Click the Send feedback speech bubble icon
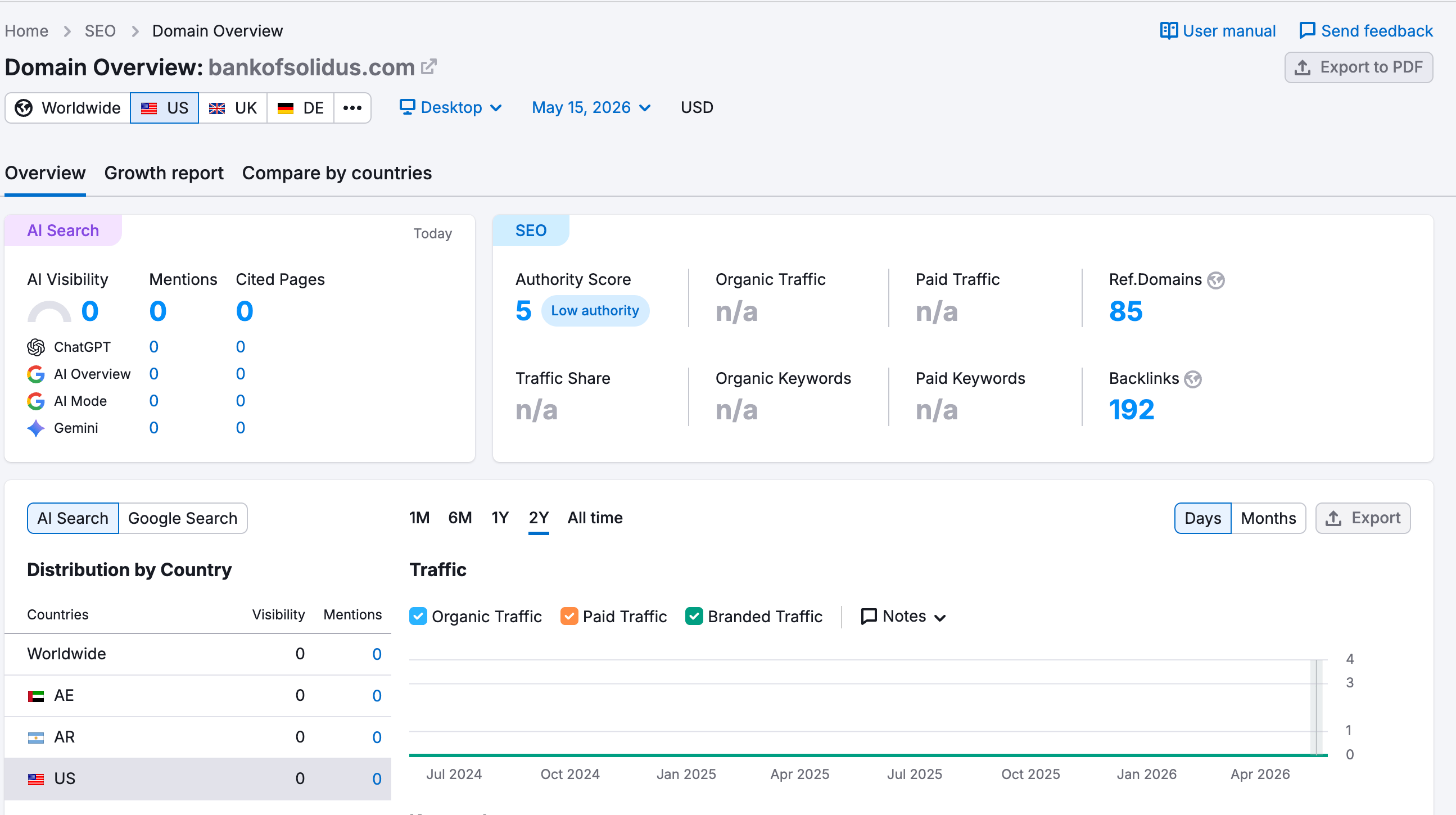The image size is (1456, 815). [1308, 30]
